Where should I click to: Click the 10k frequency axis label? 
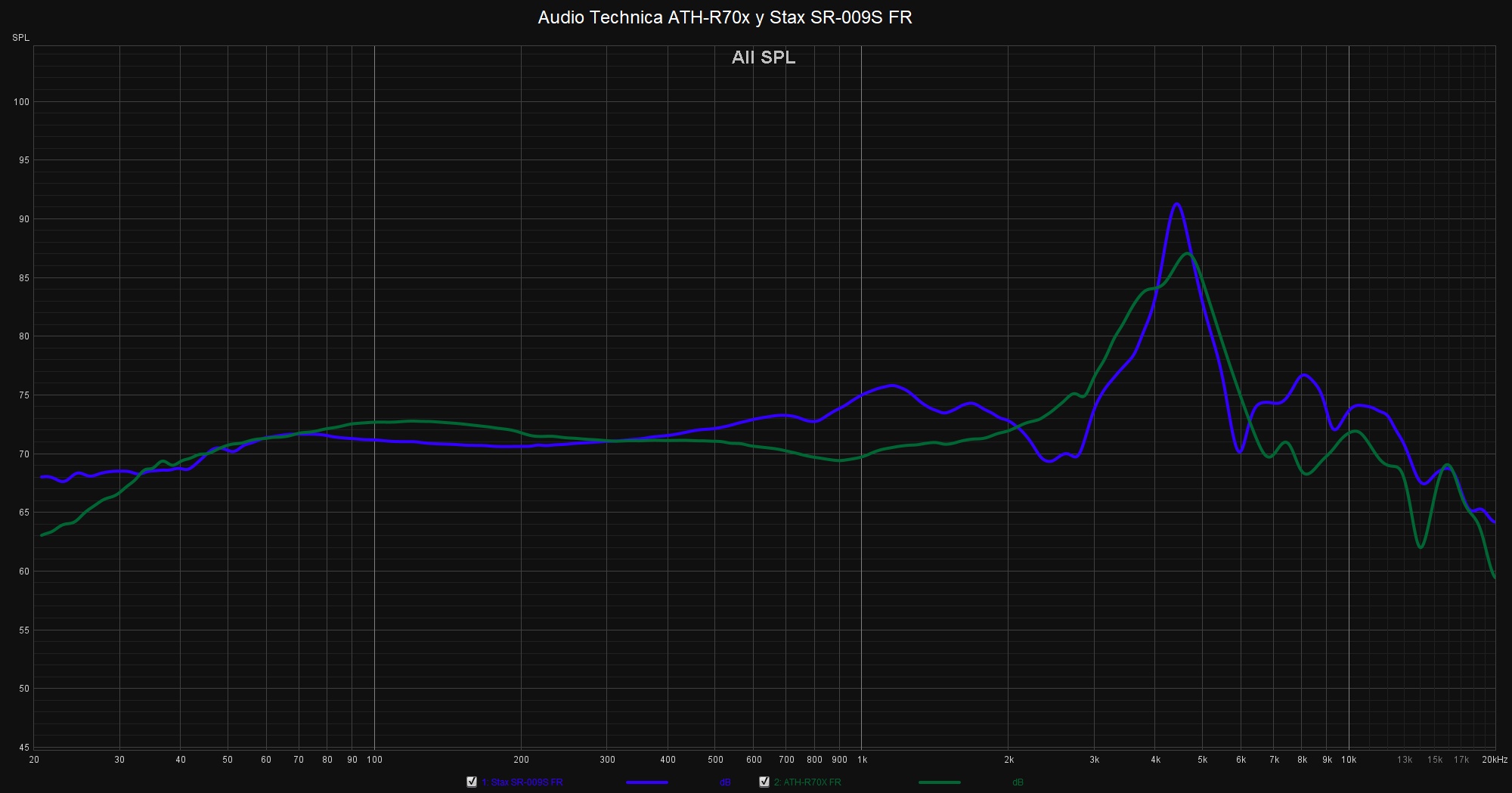tap(1349, 760)
